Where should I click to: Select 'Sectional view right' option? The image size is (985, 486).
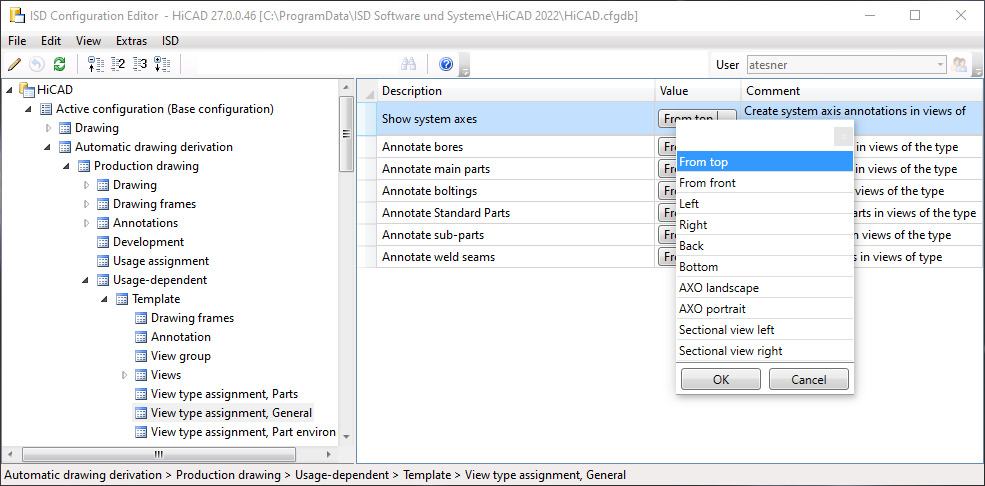(765, 350)
